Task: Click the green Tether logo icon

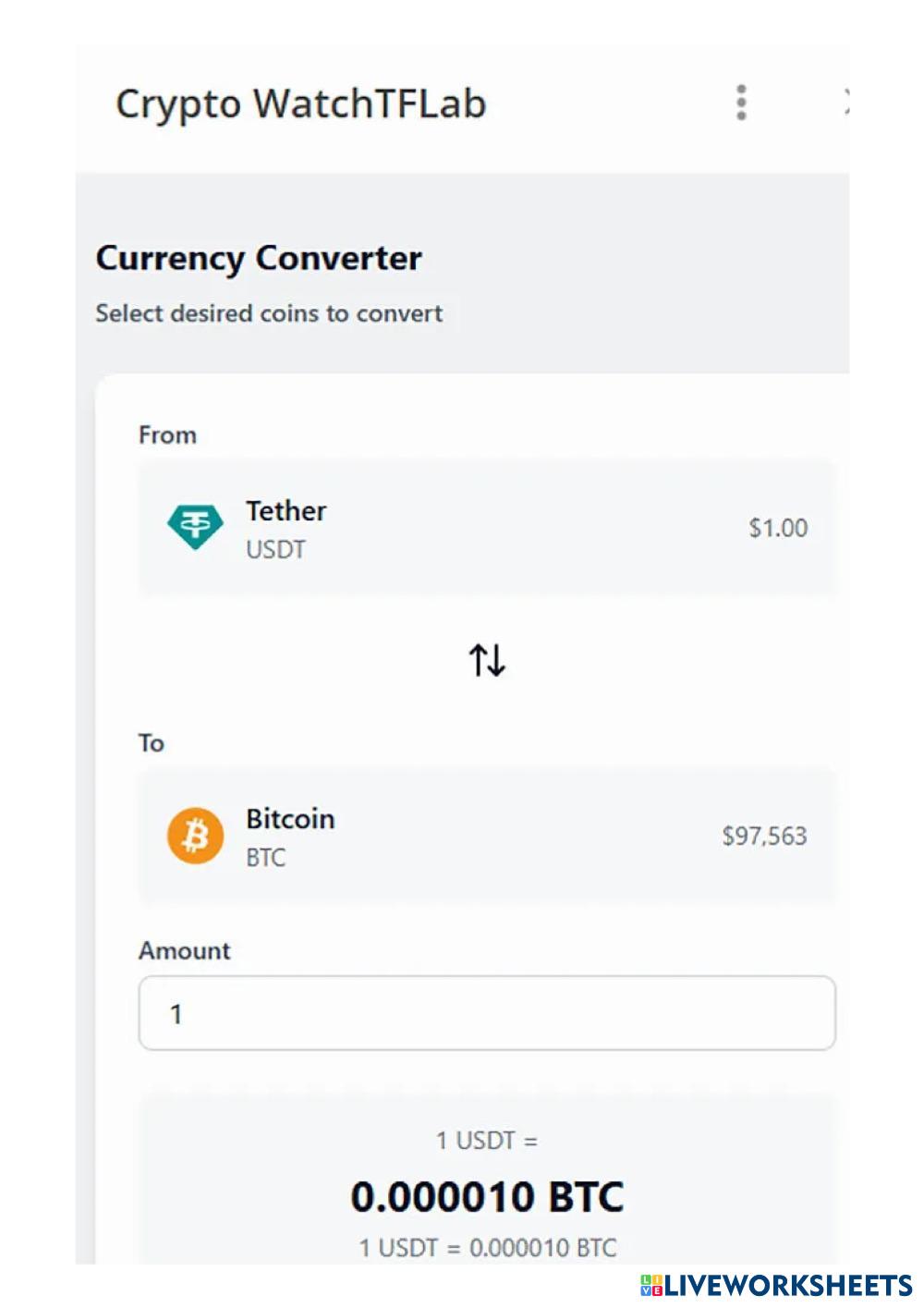Action: 195,527
